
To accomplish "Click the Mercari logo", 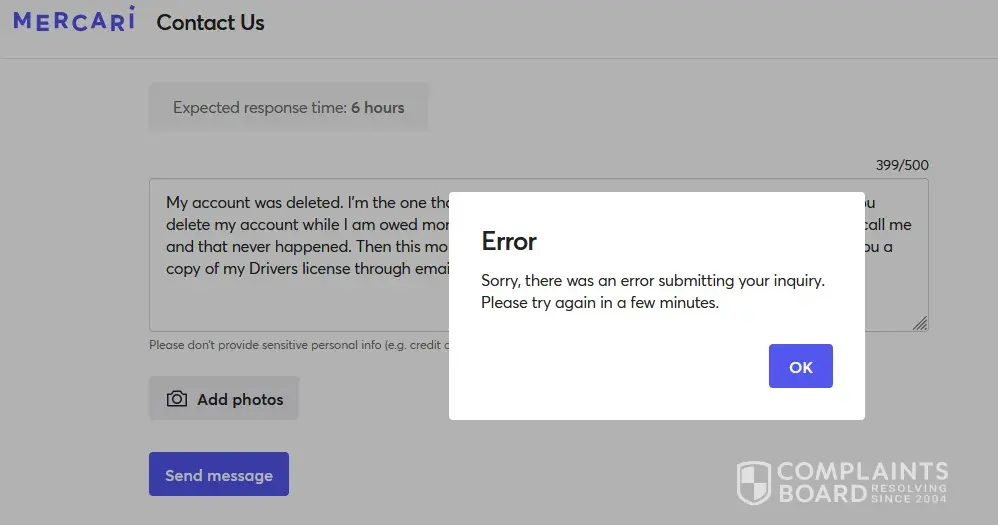I will [x=73, y=21].
